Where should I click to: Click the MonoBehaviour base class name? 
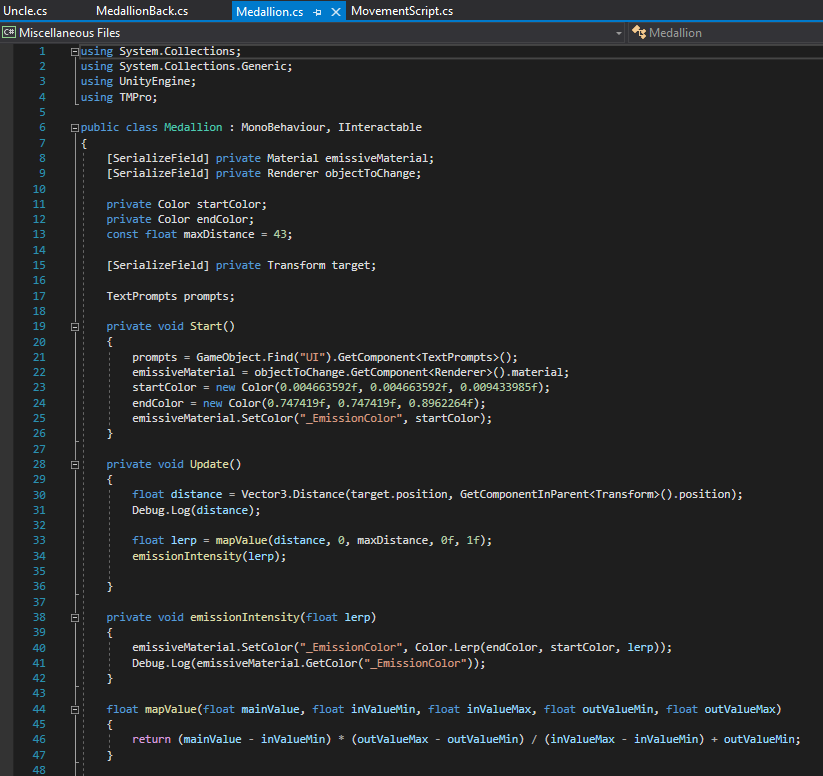(285, 128)
